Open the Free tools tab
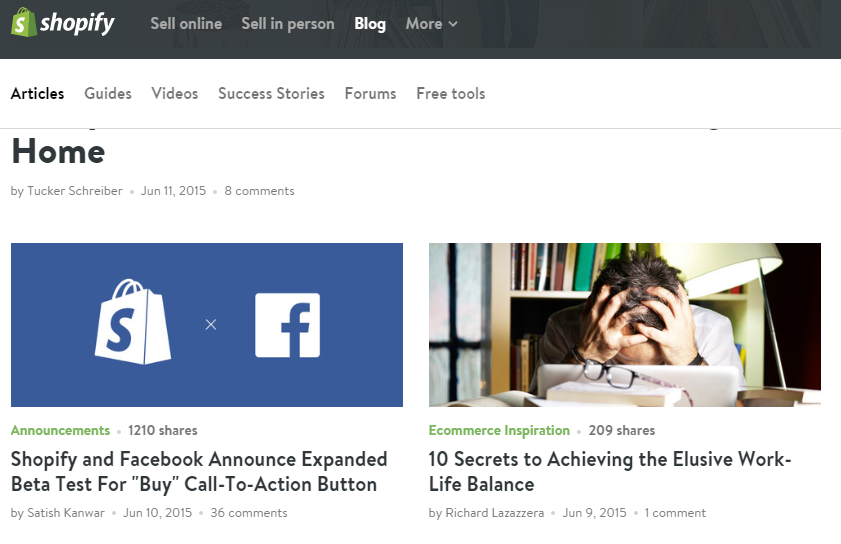 (451, 93)
